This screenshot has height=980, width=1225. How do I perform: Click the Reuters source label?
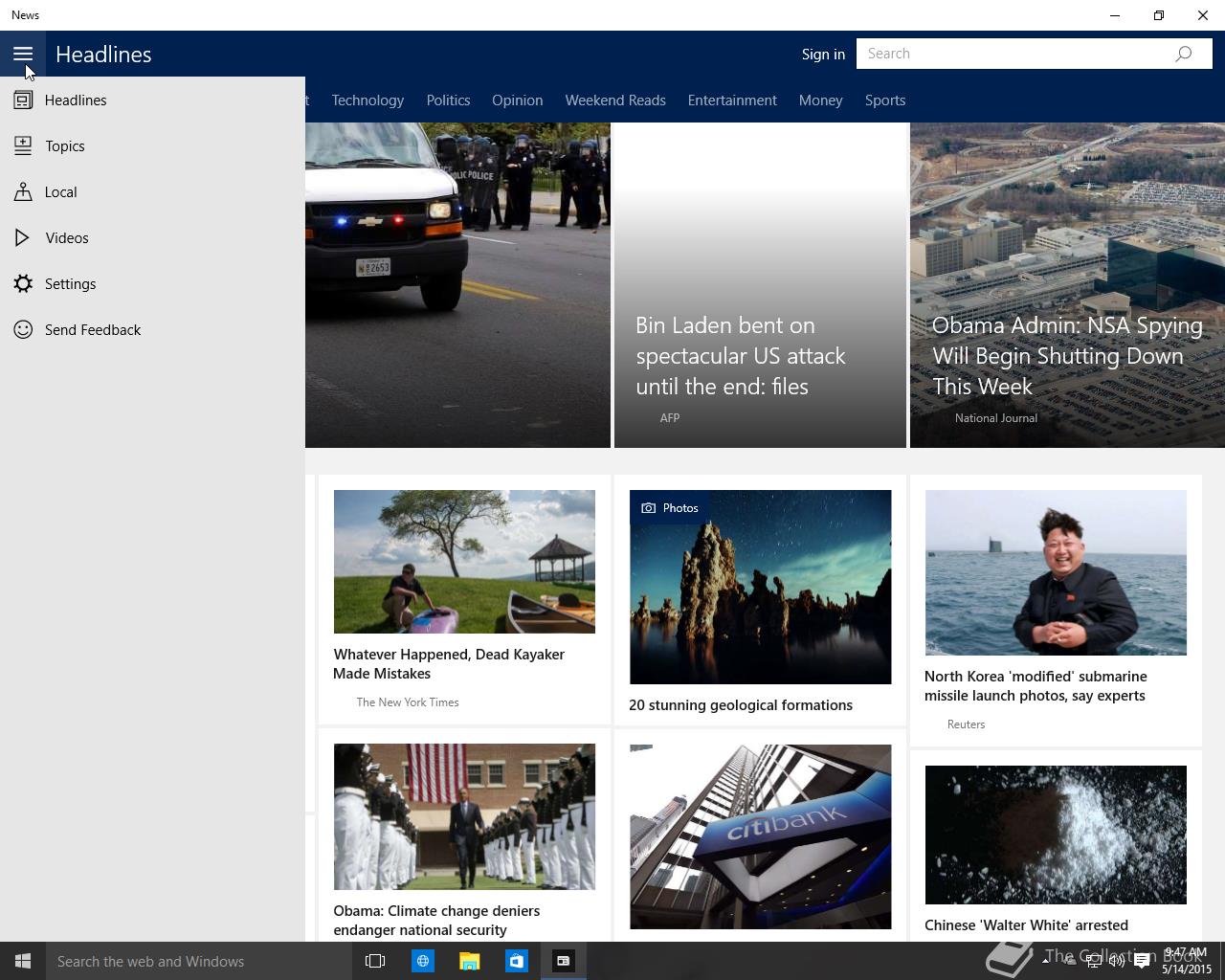(966, 724)
